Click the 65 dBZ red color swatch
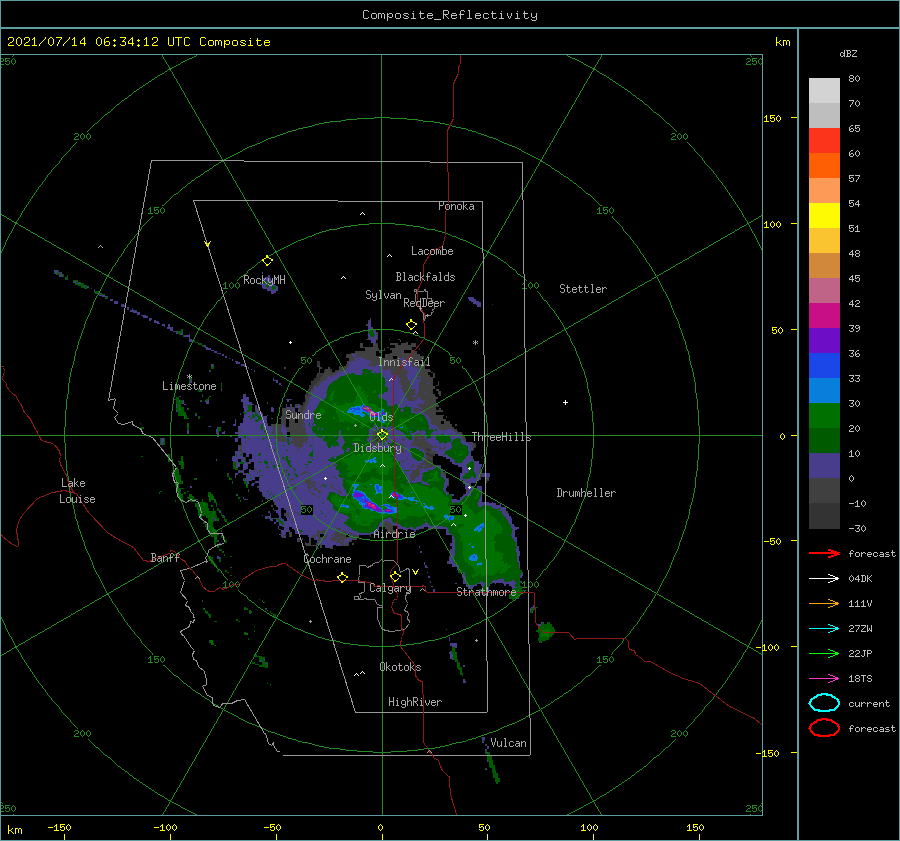 point(824,140)
